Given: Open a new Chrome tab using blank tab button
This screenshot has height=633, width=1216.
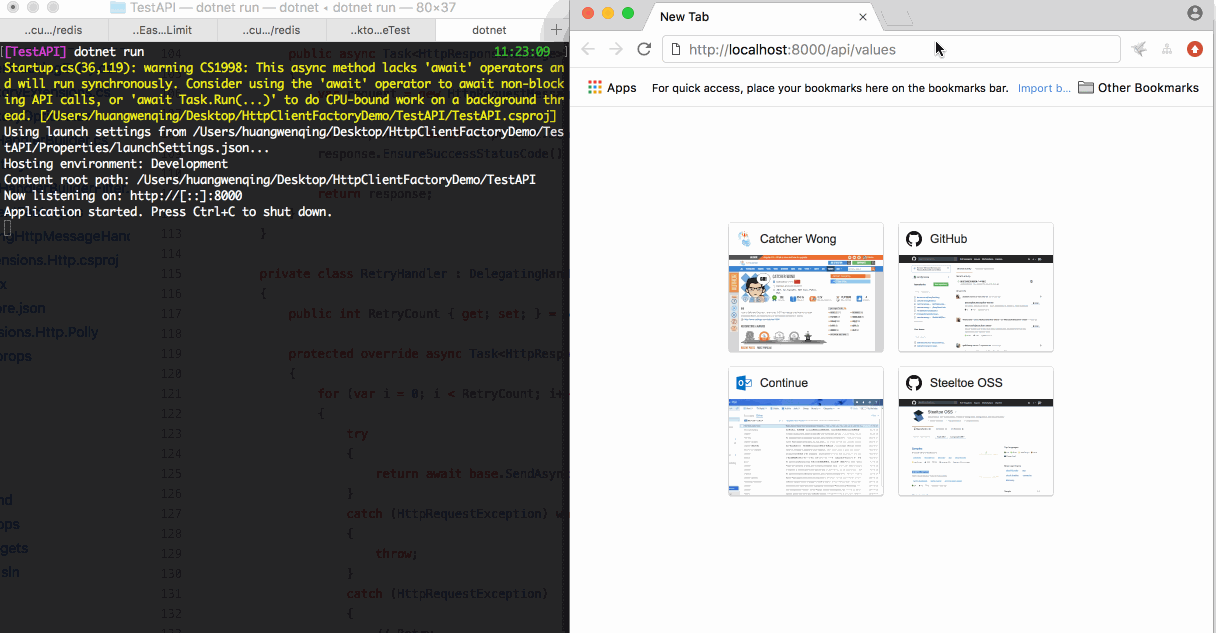Looking at the screenshot, I should coord(897,17).
